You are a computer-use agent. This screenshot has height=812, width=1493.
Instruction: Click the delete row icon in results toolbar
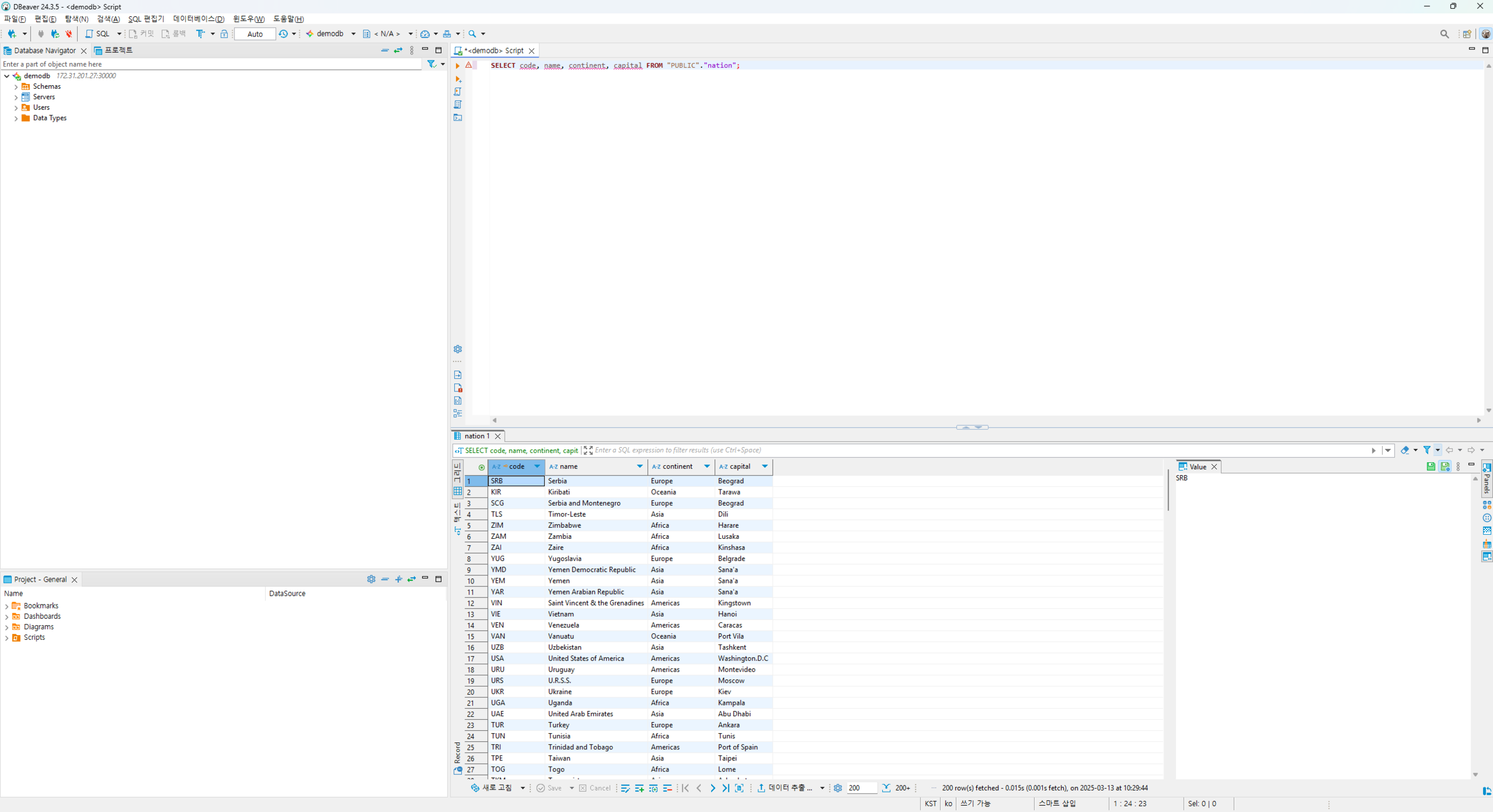(x=668, y=788)
